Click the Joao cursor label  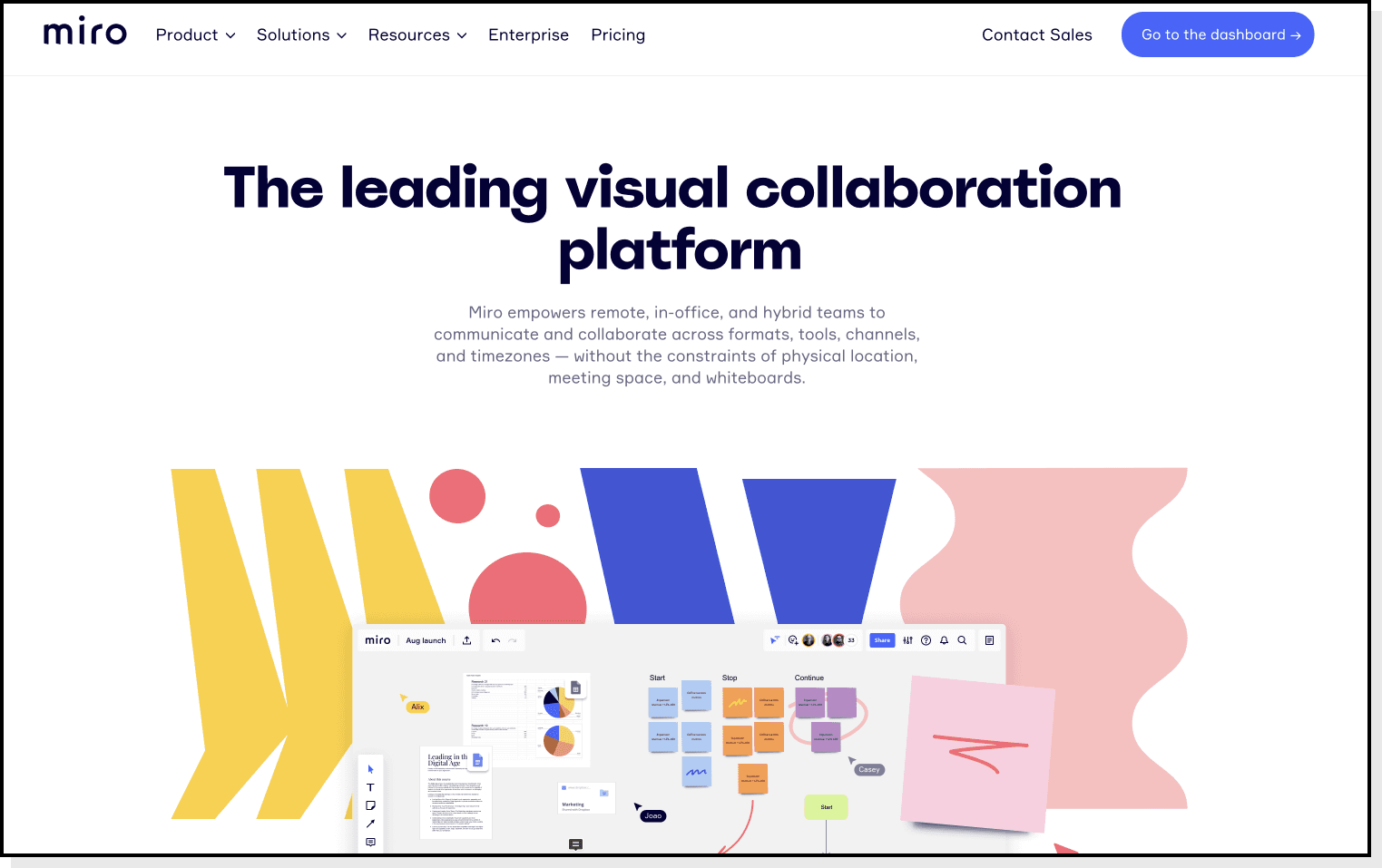652,815
